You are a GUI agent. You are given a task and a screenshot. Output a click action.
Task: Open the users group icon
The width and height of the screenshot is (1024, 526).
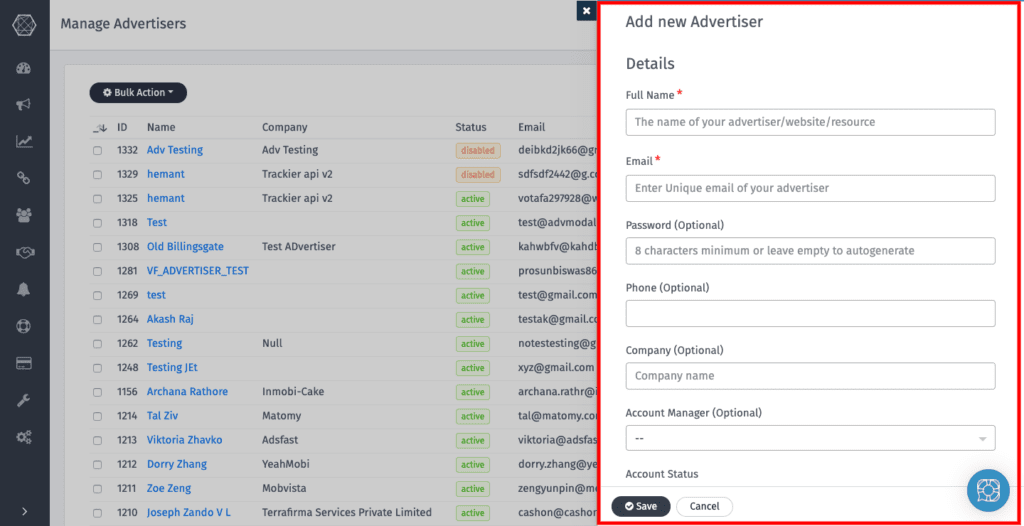(x=24, y=215)
